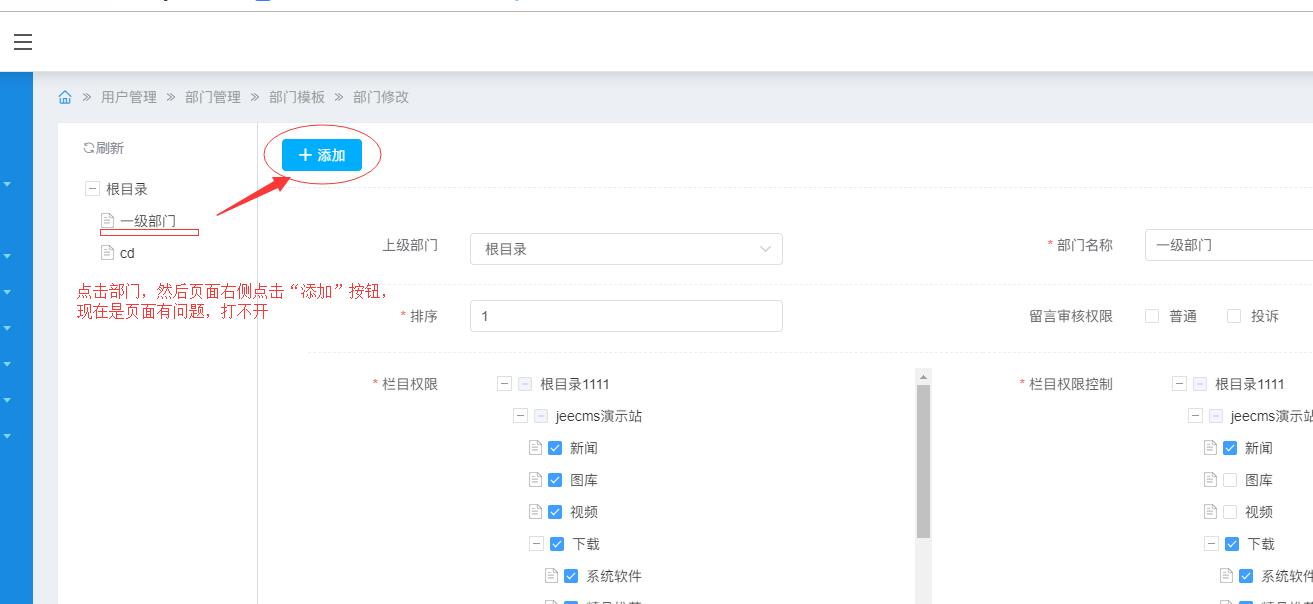
Task: Uncheck 系统软件 in the 栏目权限 tree
Action: pos(571,576)
